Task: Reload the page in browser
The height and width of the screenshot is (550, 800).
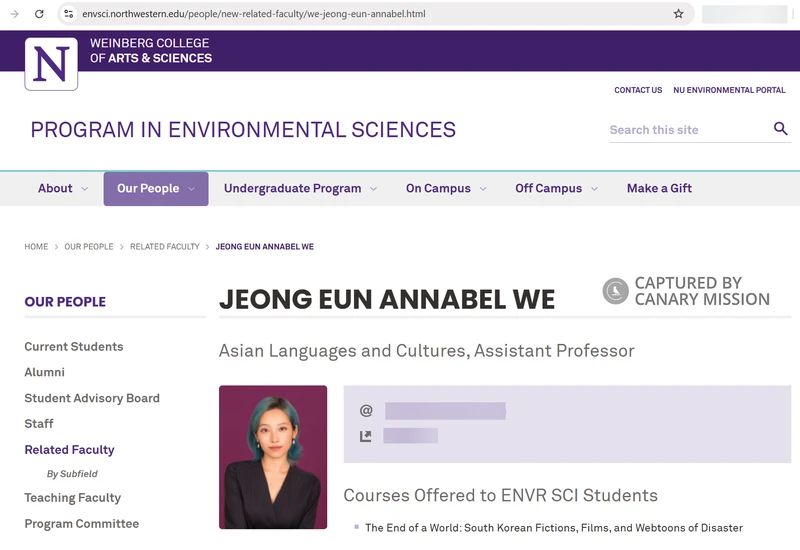Action: click(x=39, y=14)
